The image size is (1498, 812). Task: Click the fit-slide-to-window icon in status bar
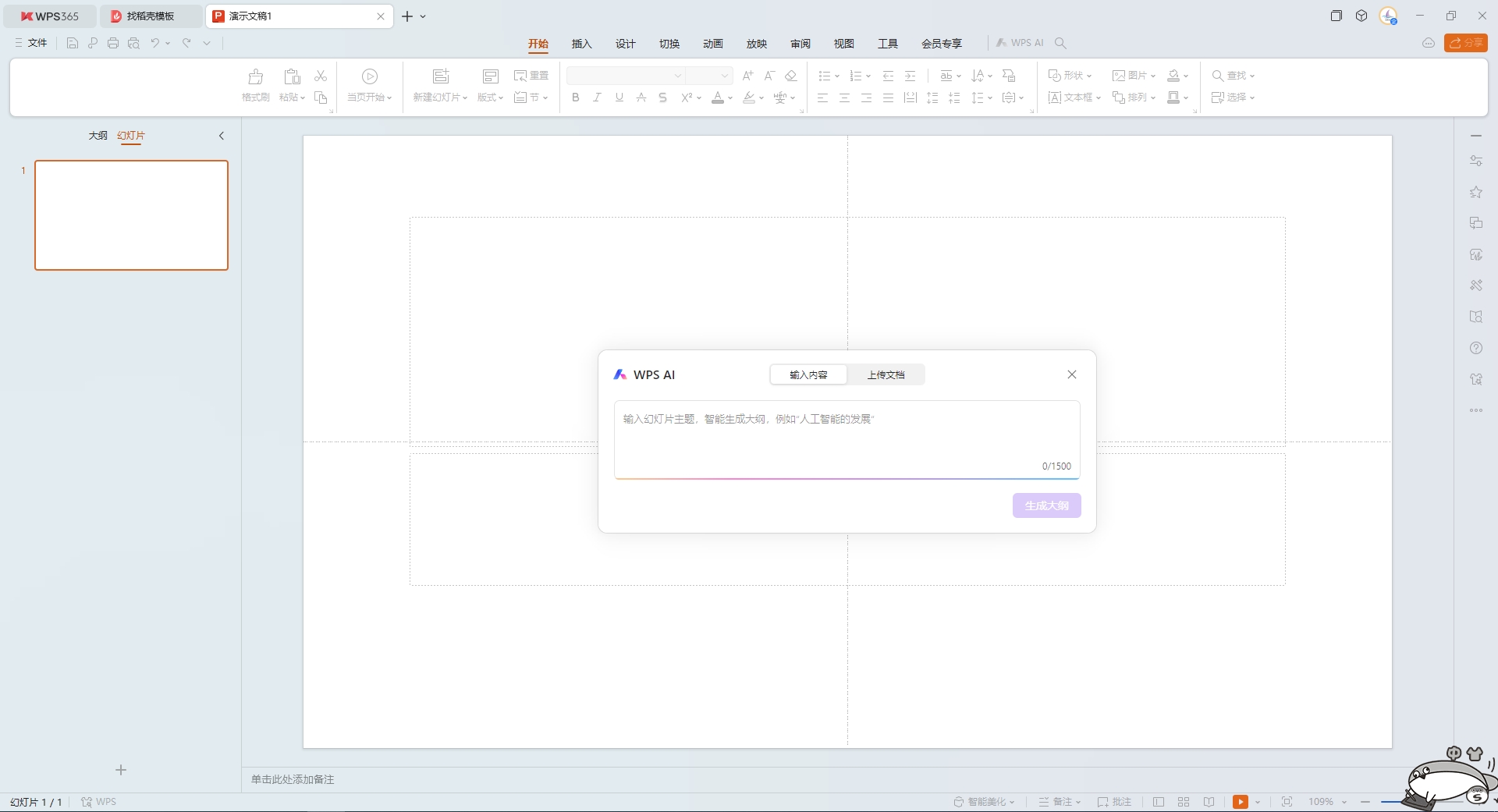click(x=1287, y=802)
